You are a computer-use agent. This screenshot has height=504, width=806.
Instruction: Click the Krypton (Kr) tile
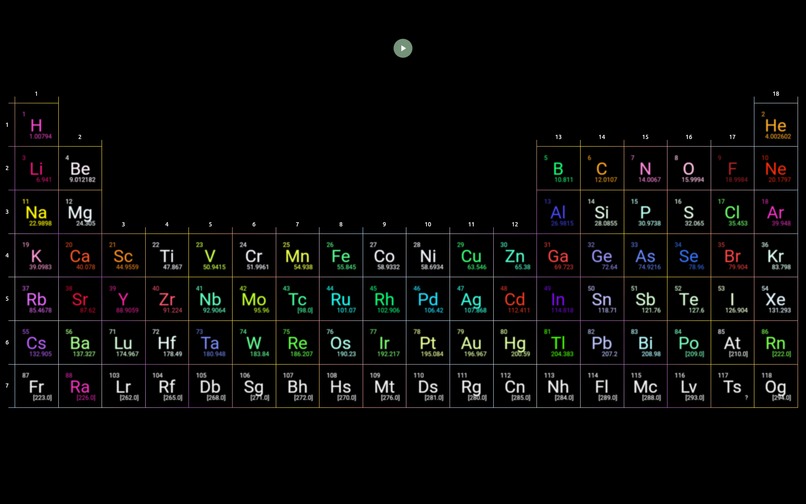(x=776, y=256)
